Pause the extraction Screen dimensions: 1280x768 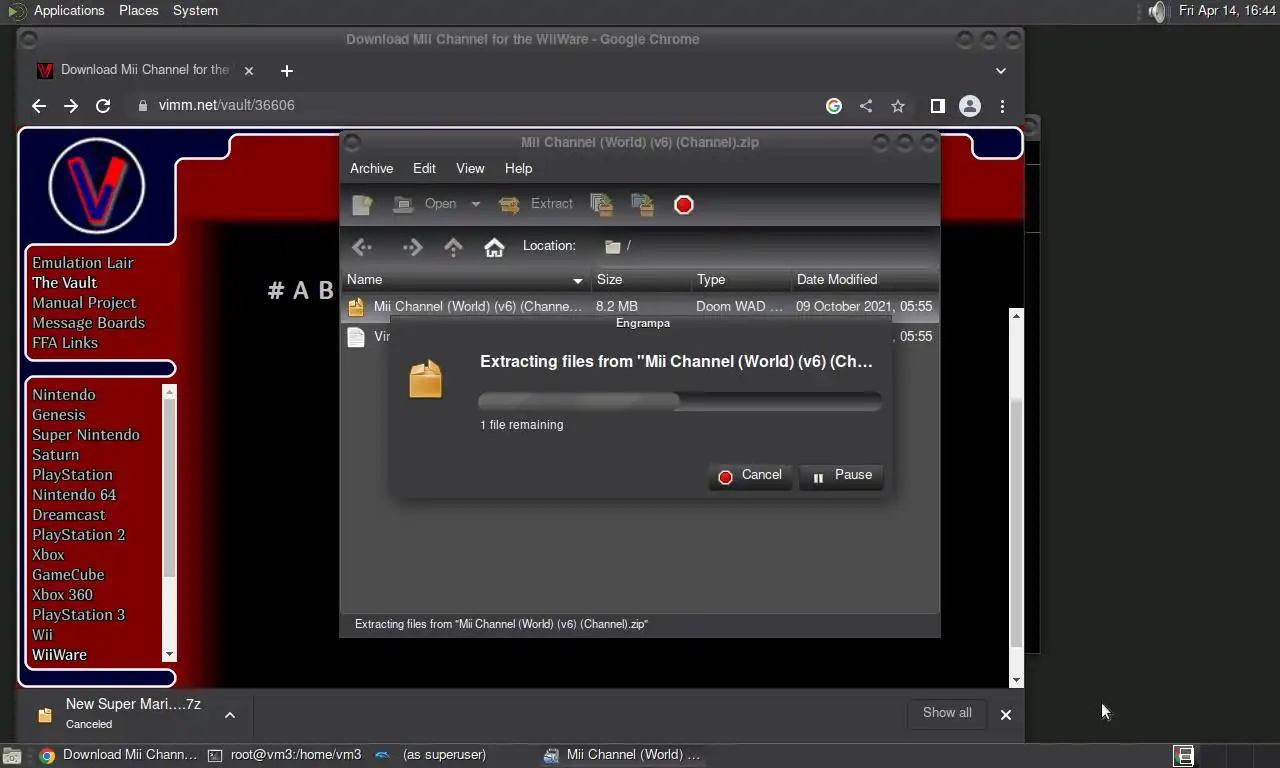(x=841, y=475)
